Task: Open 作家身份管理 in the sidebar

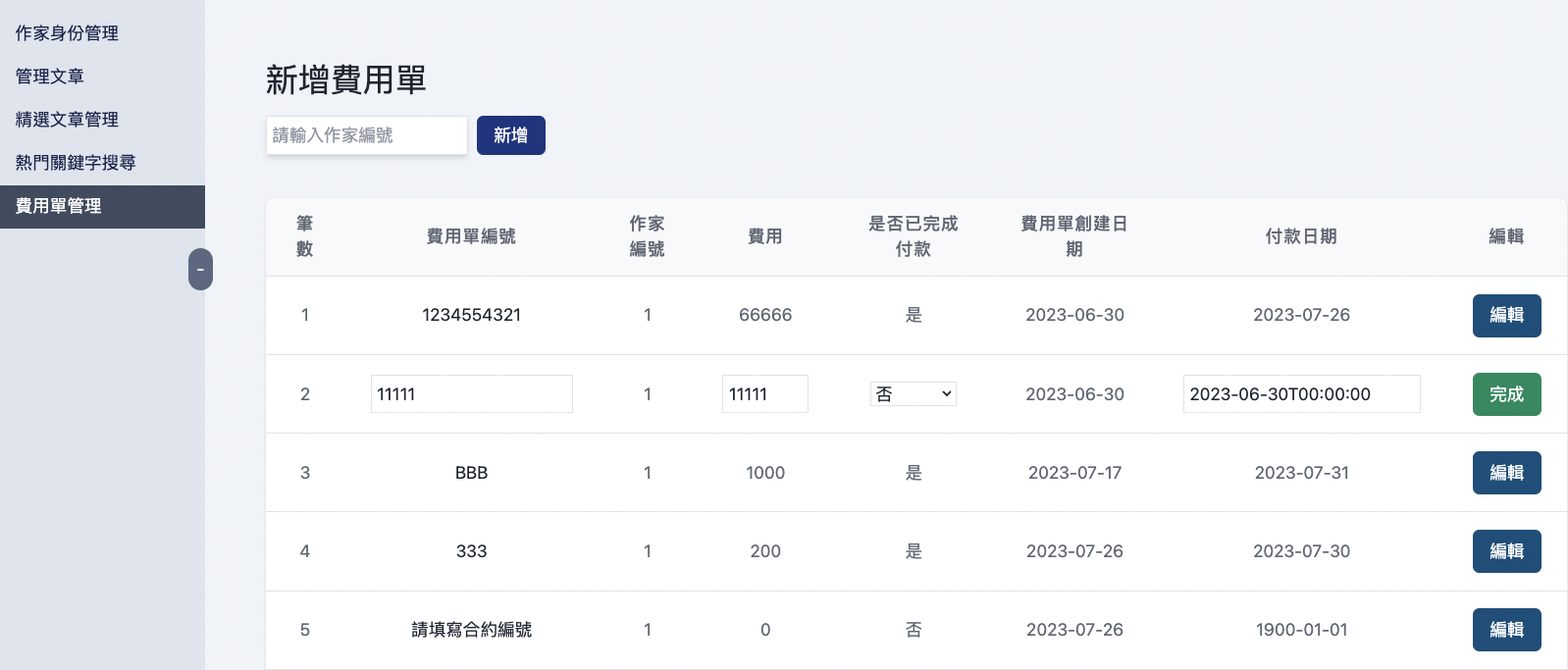Action: [x=67, y=33]
